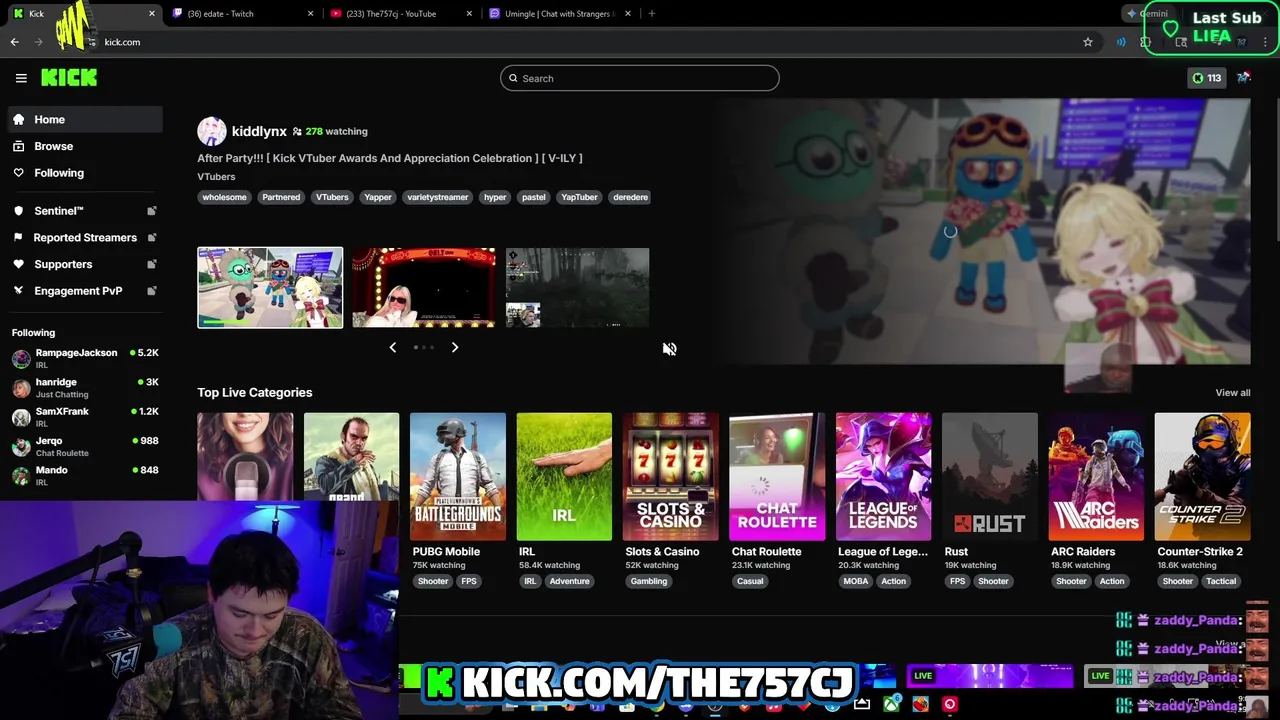Click the browser back arrow
1280x720 pixels.
[15, 42]
